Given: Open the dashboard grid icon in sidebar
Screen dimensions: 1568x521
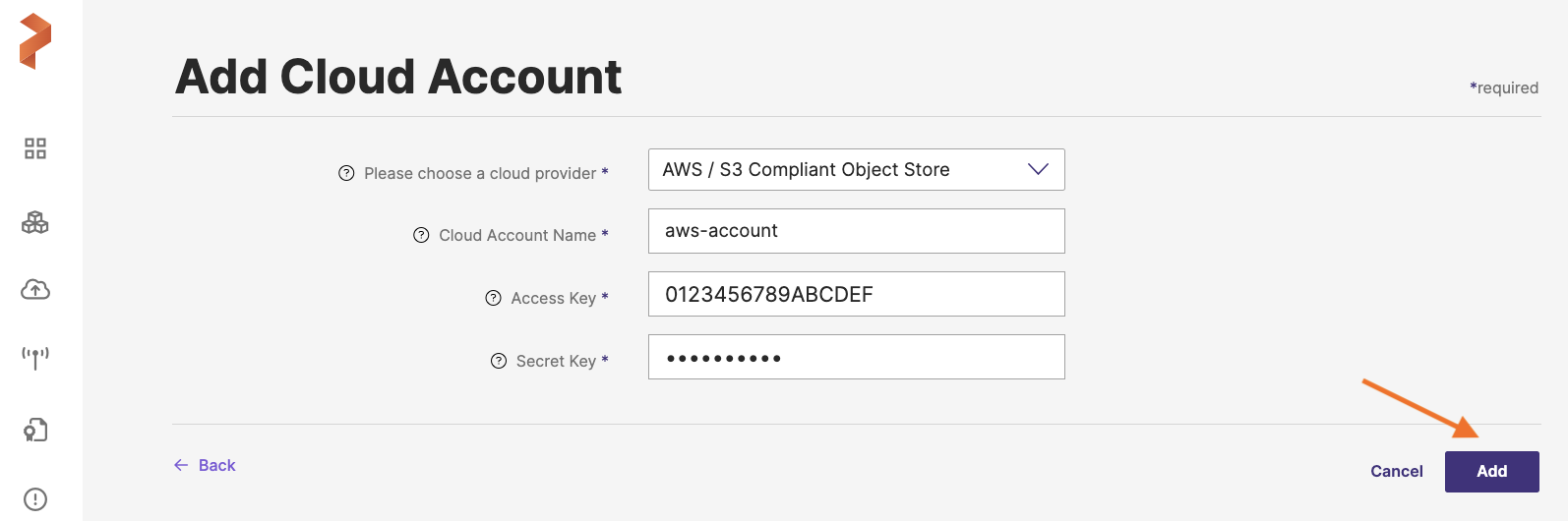Looking at the screenshot, I should pos(35,148).
